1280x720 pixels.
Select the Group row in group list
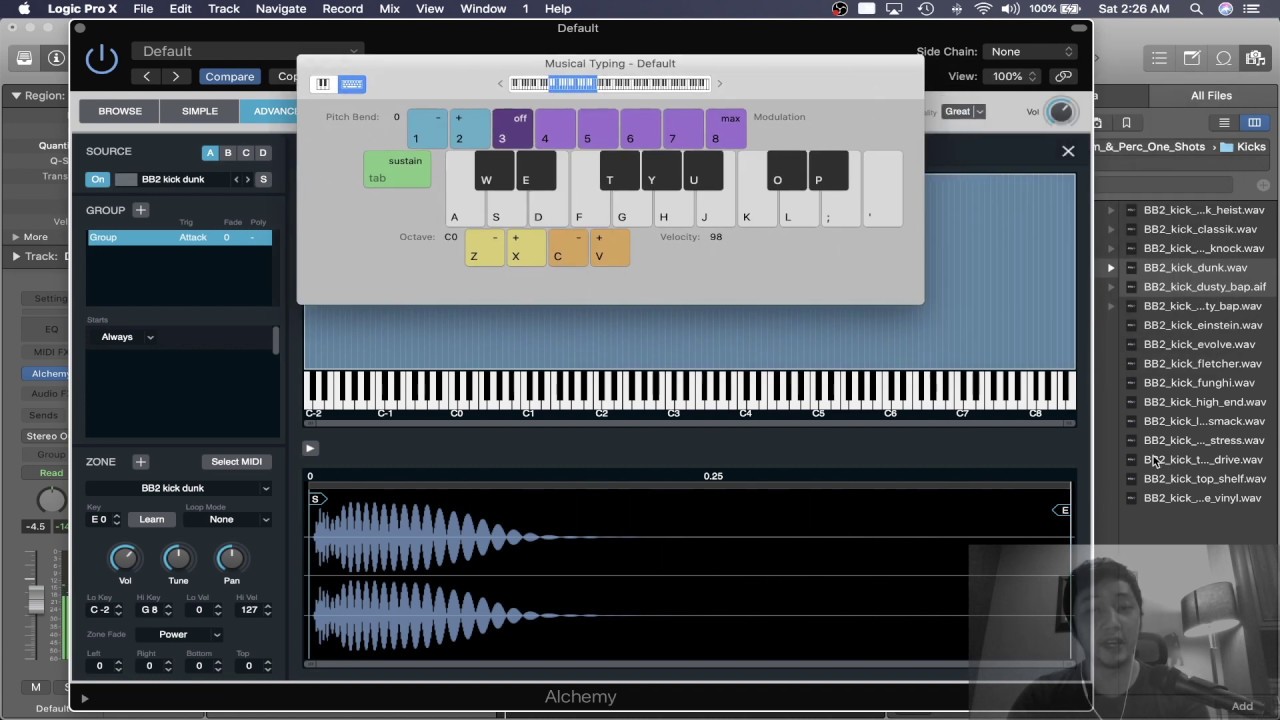[x=179, y=238]
